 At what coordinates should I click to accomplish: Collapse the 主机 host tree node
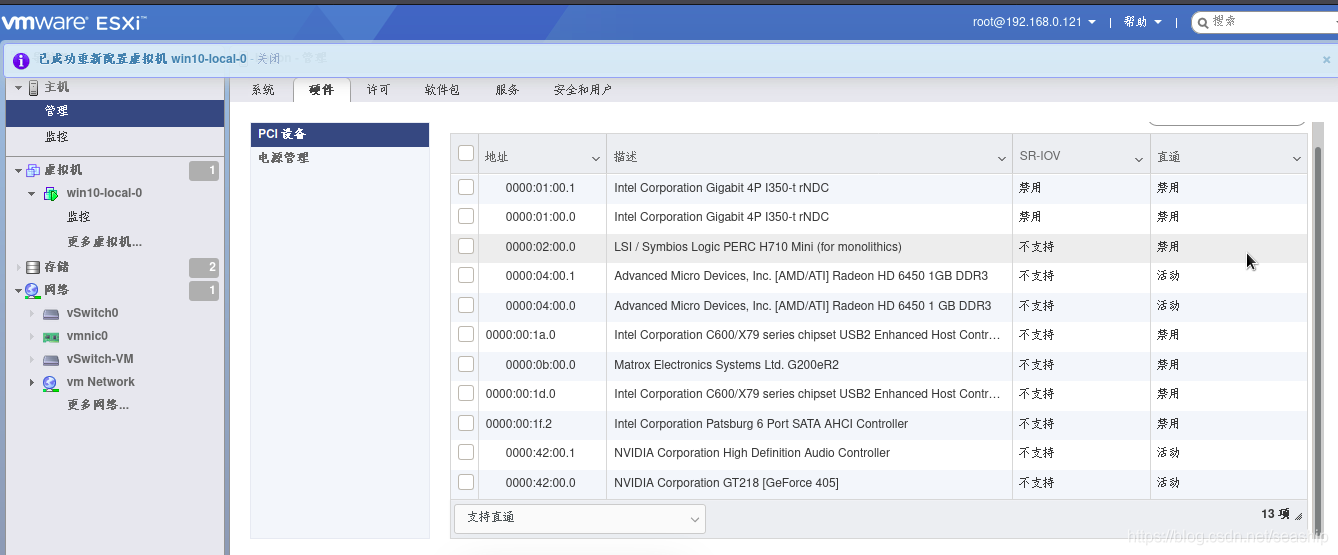coord(18,88)
